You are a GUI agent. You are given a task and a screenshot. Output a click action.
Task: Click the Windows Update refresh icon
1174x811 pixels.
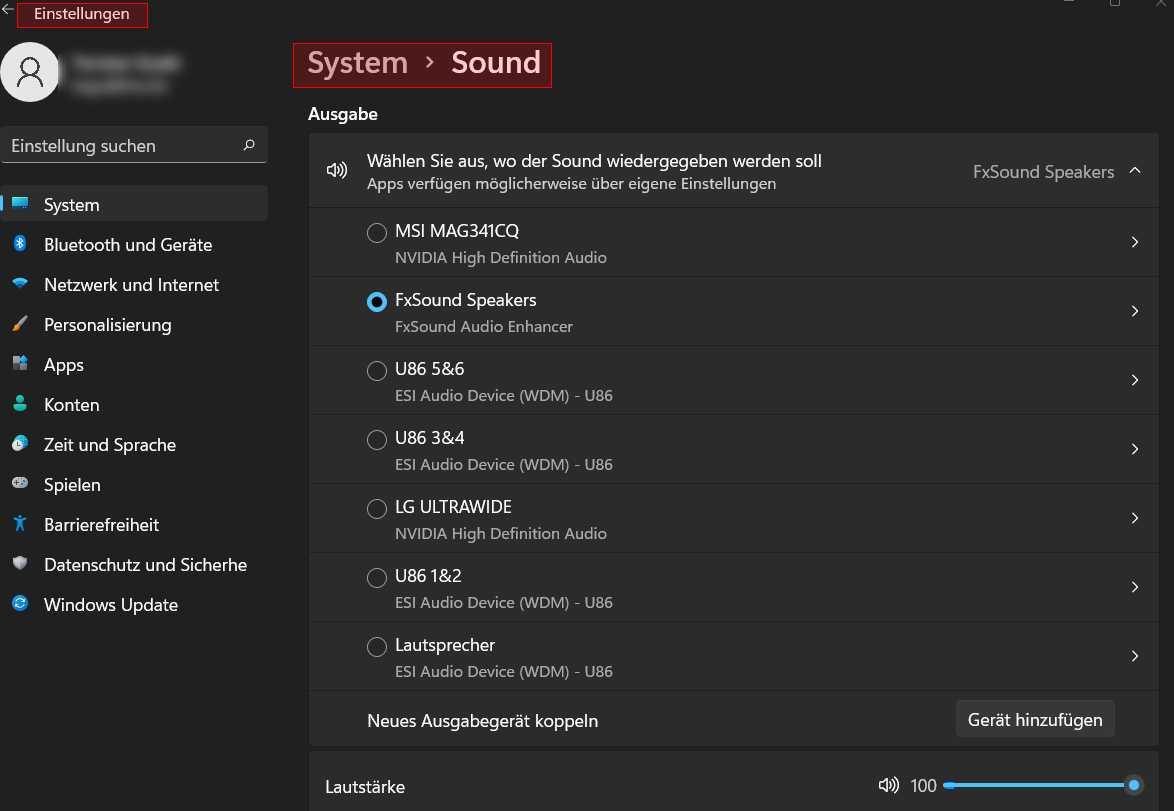pos(20,604)
